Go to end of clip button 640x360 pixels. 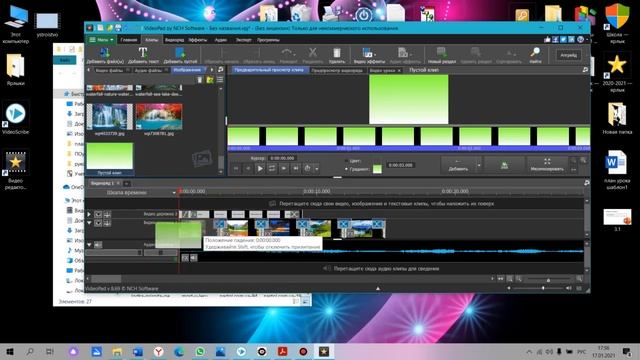tap(296, 168)
